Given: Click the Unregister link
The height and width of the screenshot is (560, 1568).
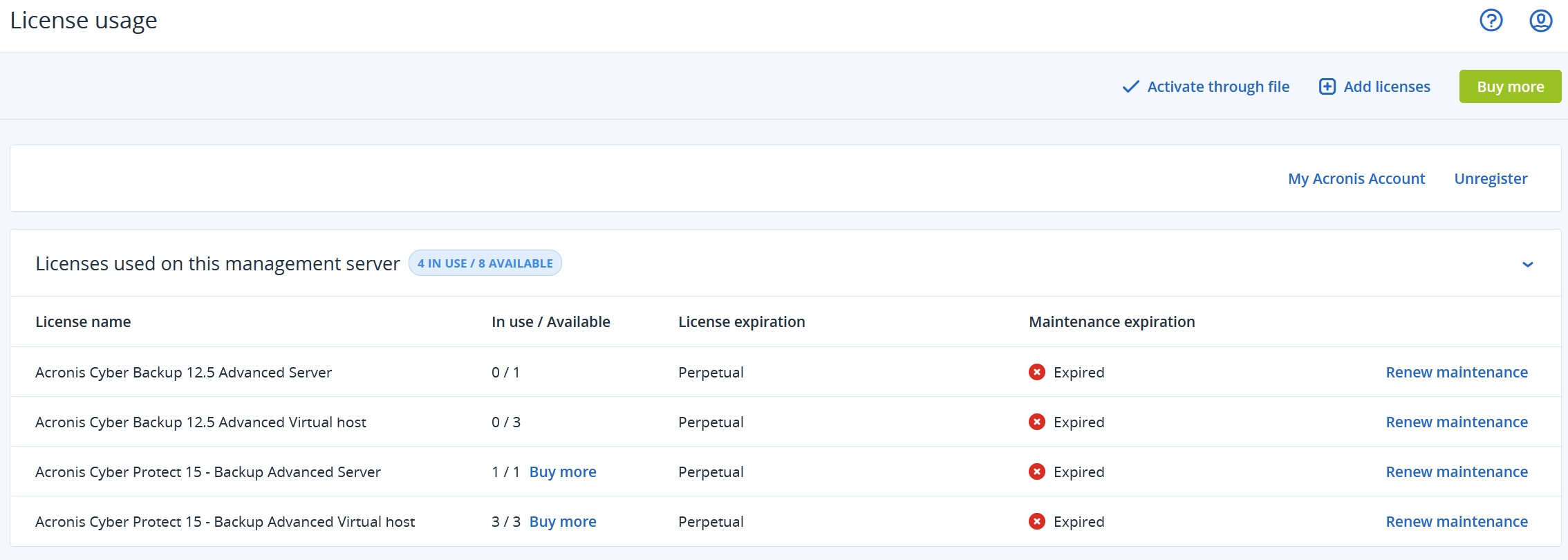Looking at the screenshot, I should pyautogui.click(x=1491, y=179).
